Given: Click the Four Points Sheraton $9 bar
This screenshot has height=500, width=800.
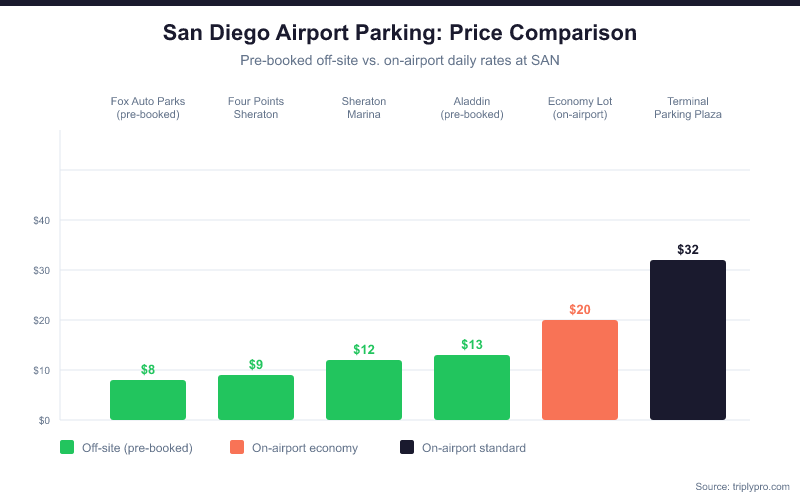Looking at the screenshot, I should tap(256, 397).
